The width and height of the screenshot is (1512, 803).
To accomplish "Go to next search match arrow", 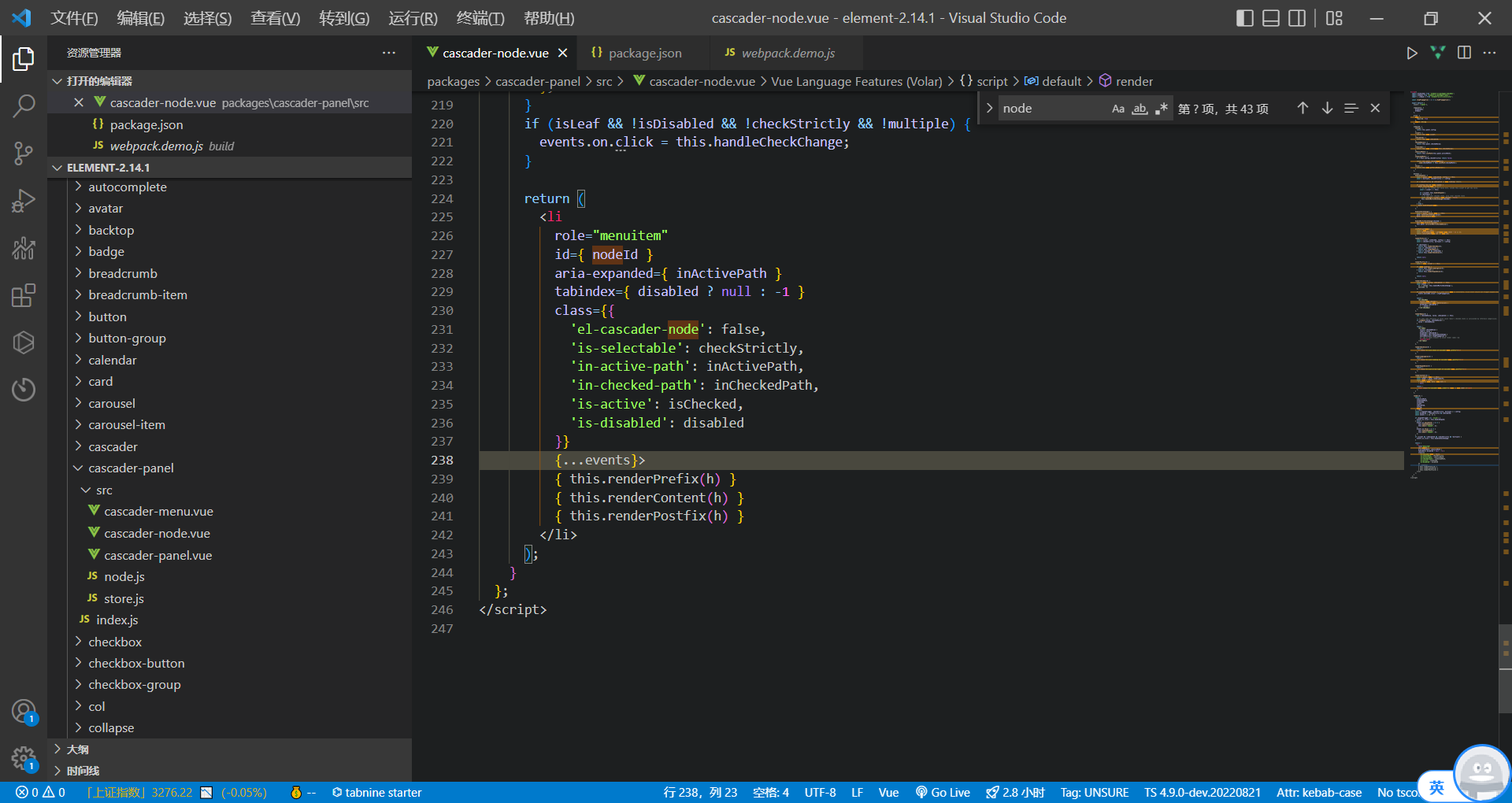I will pyautogui.click(x=1327, y=109).
